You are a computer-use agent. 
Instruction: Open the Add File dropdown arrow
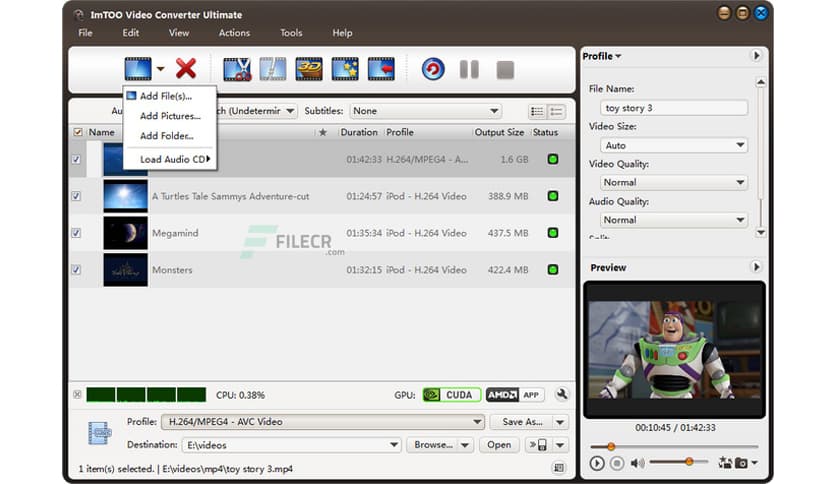click(160, 69)
